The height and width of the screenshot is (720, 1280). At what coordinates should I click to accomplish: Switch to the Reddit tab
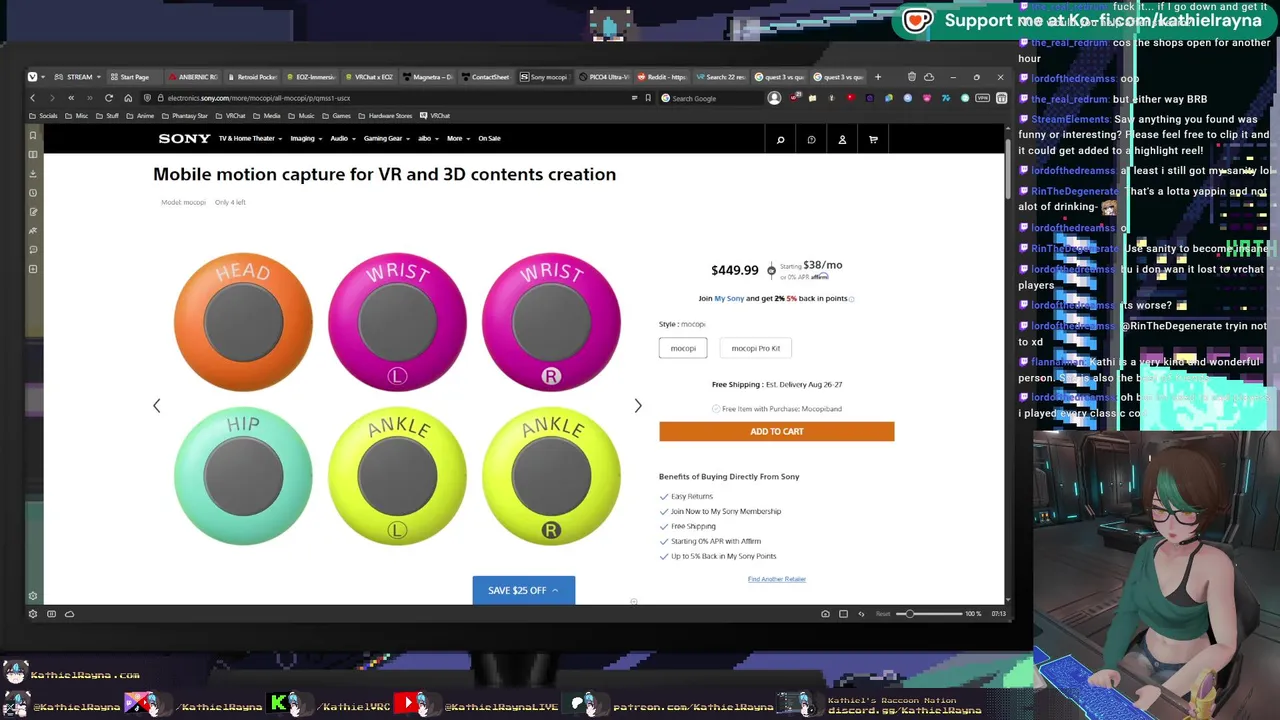pyautogui.click(x=662, y=77)
